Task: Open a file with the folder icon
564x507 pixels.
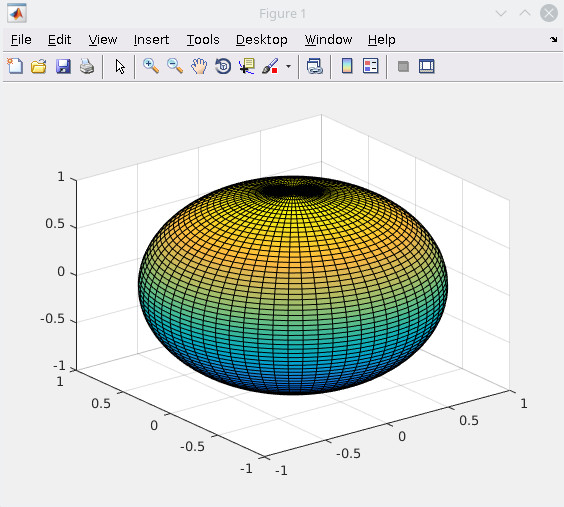Action: point(38,66)
